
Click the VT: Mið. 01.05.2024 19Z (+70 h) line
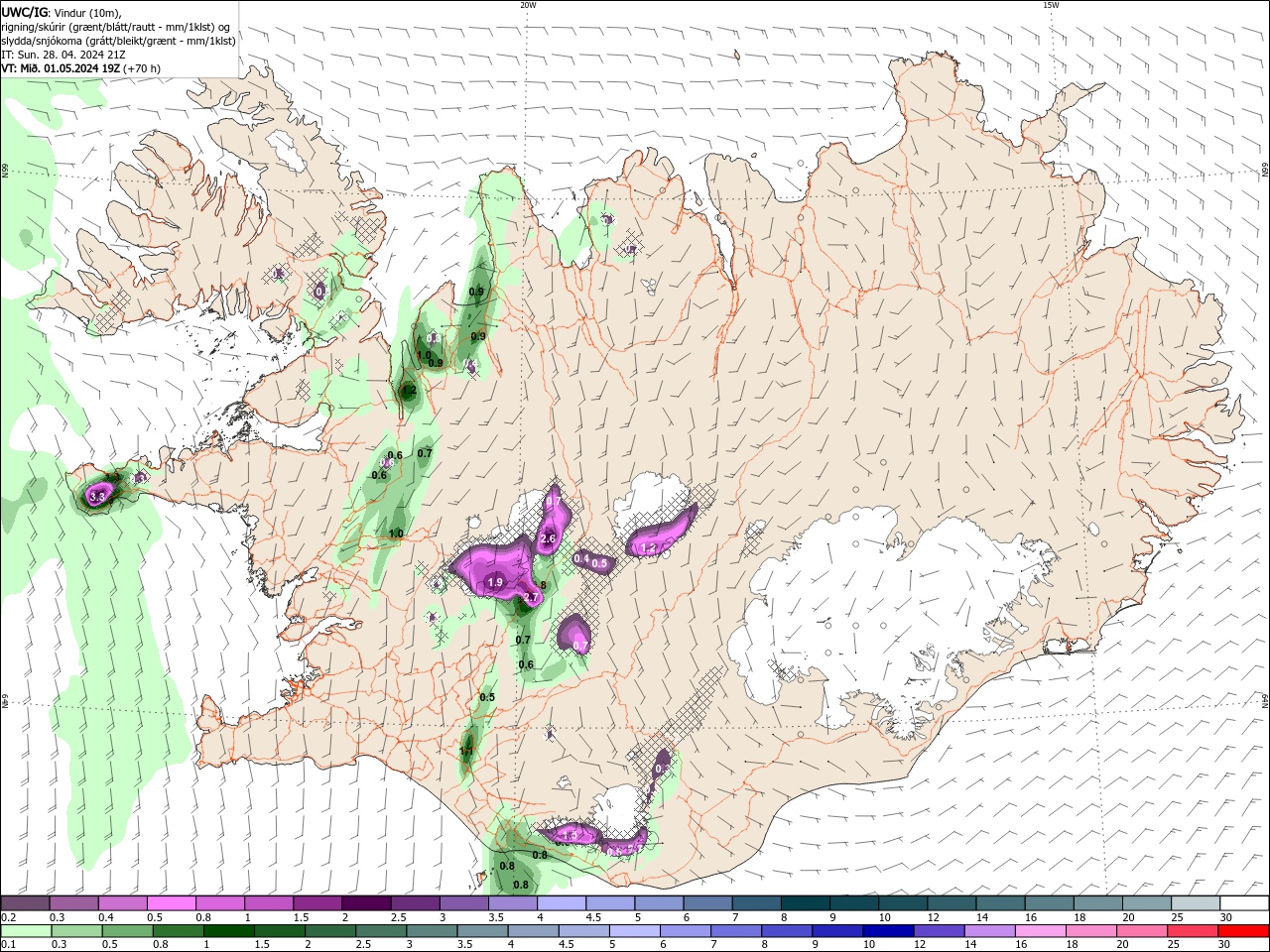click(x=81, y=68)
